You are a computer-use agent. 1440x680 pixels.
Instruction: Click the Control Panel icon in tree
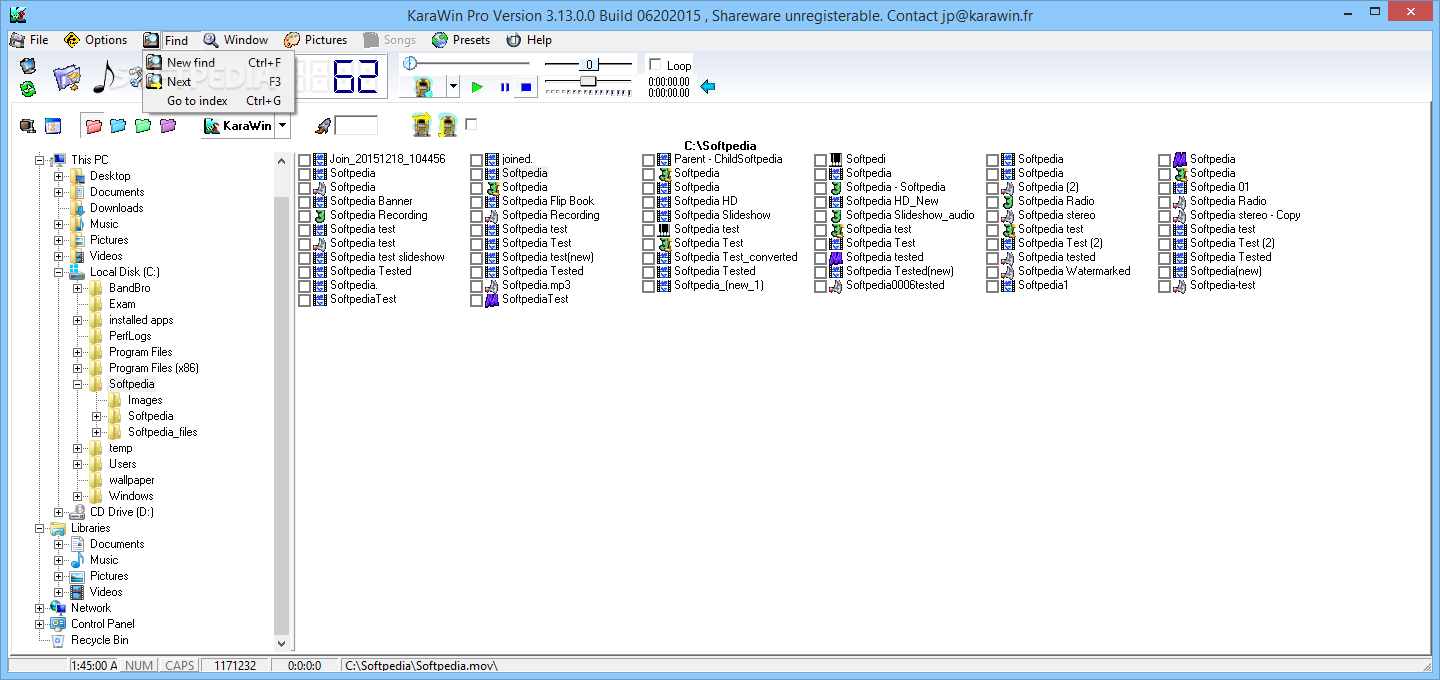(x=58, y=624)
